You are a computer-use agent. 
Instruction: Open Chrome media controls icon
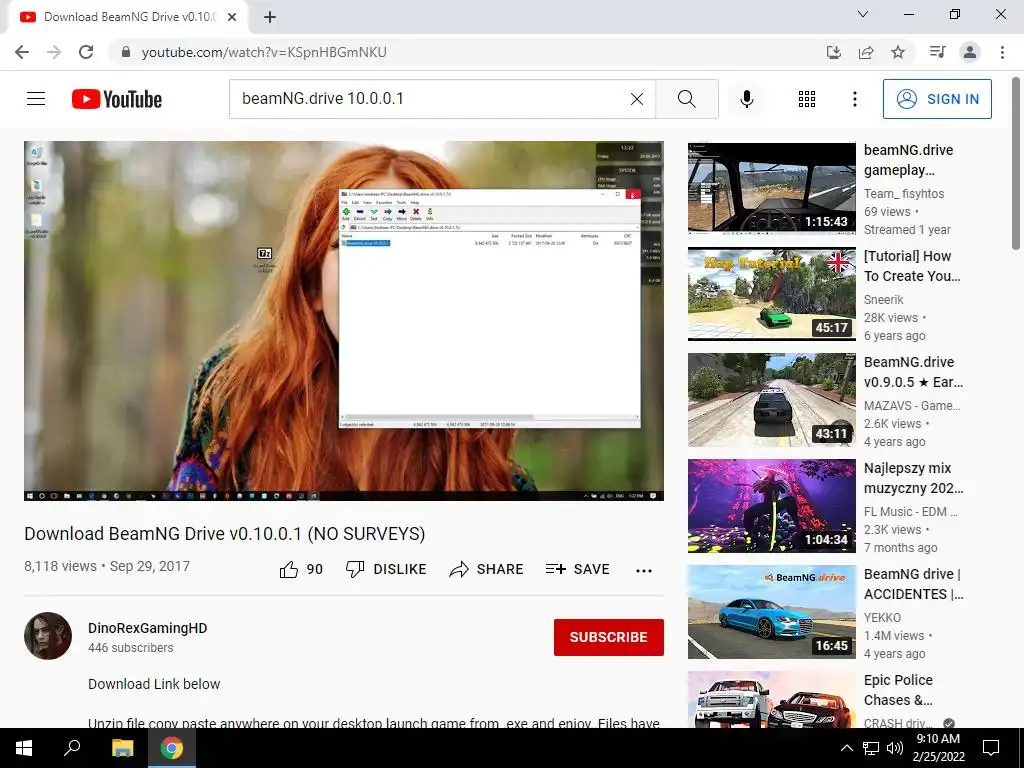coord(938,52)
